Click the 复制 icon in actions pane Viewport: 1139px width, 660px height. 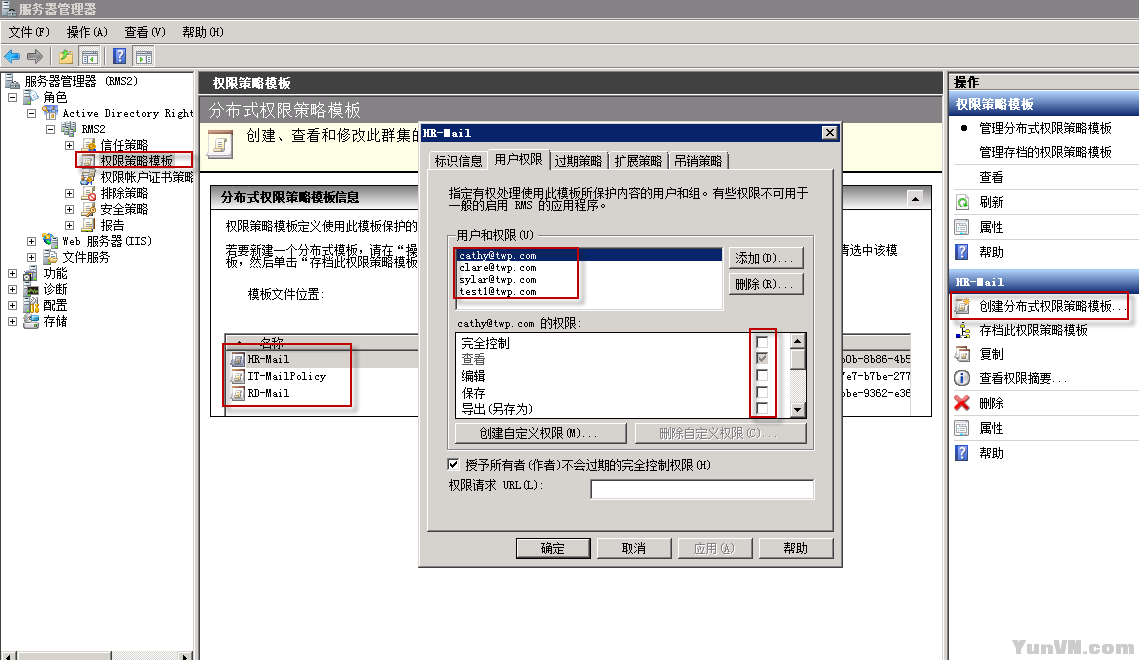[962, 354]
